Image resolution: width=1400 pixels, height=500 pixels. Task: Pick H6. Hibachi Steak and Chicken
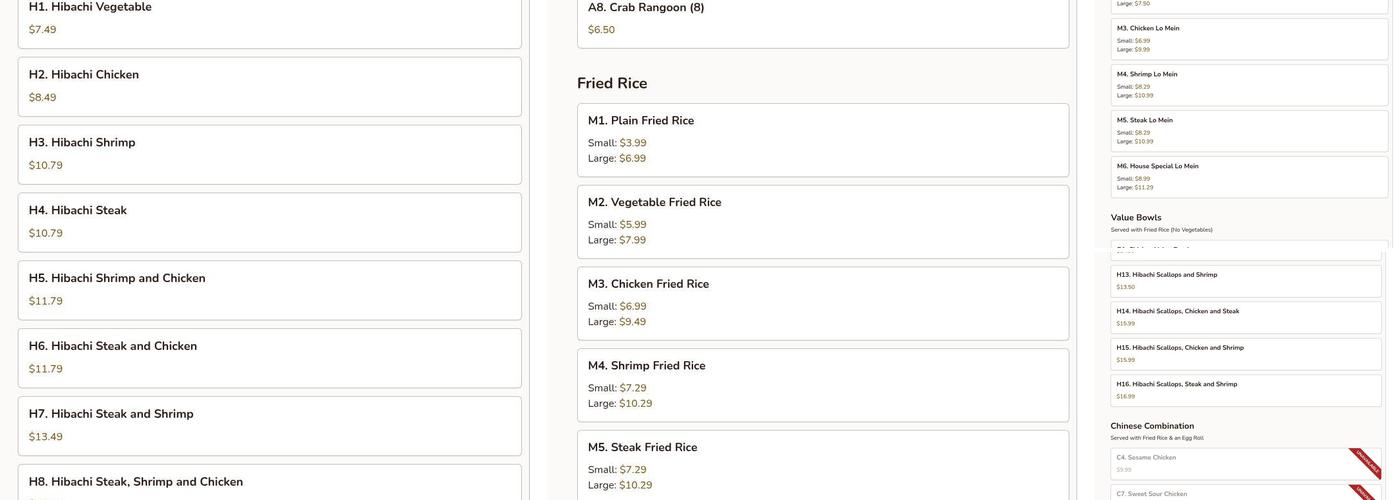pos(269,358)
